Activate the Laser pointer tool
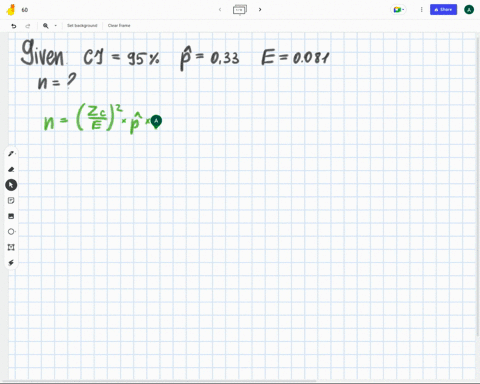 click(11, 263)
